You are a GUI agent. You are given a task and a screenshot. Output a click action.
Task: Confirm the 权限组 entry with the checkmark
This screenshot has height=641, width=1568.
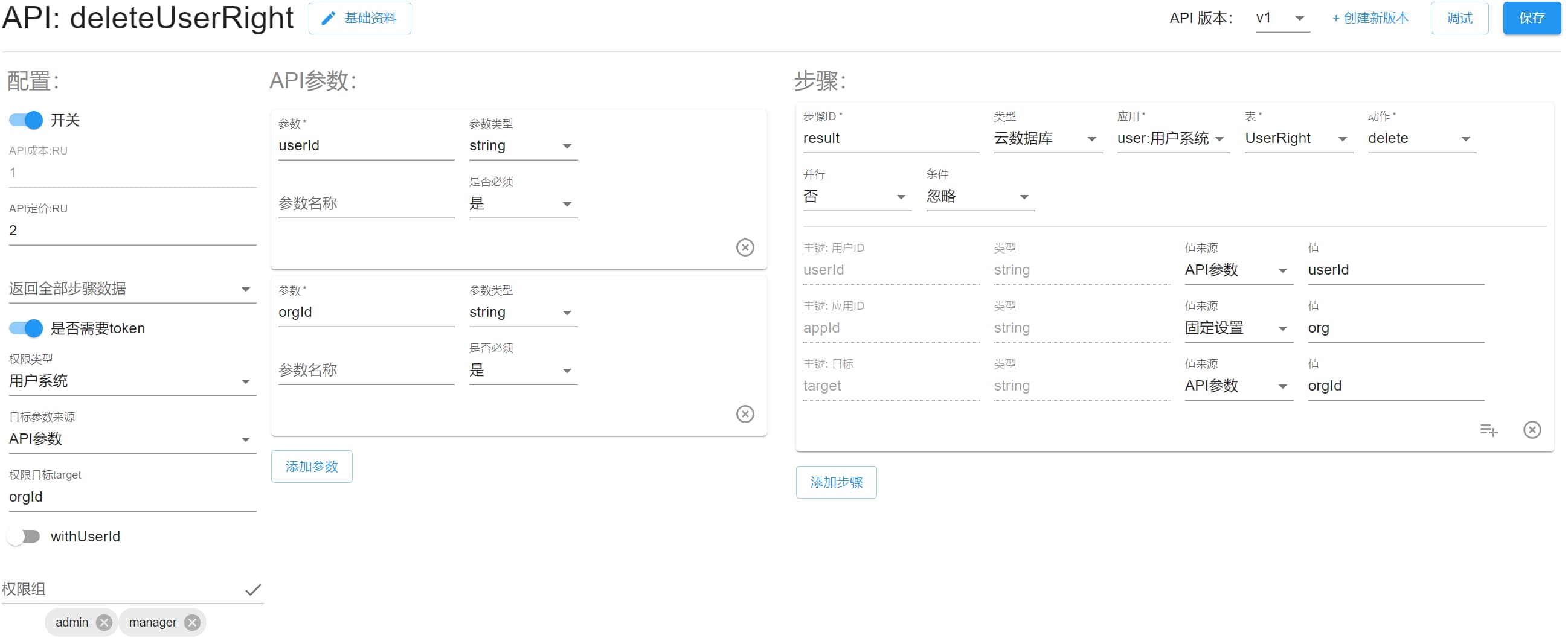point(253,589)
